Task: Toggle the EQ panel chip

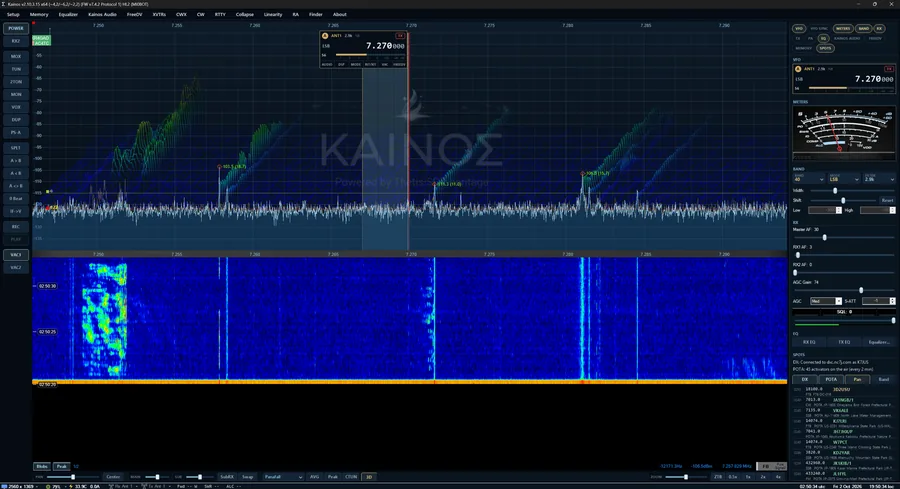Action: pos(823,38)
